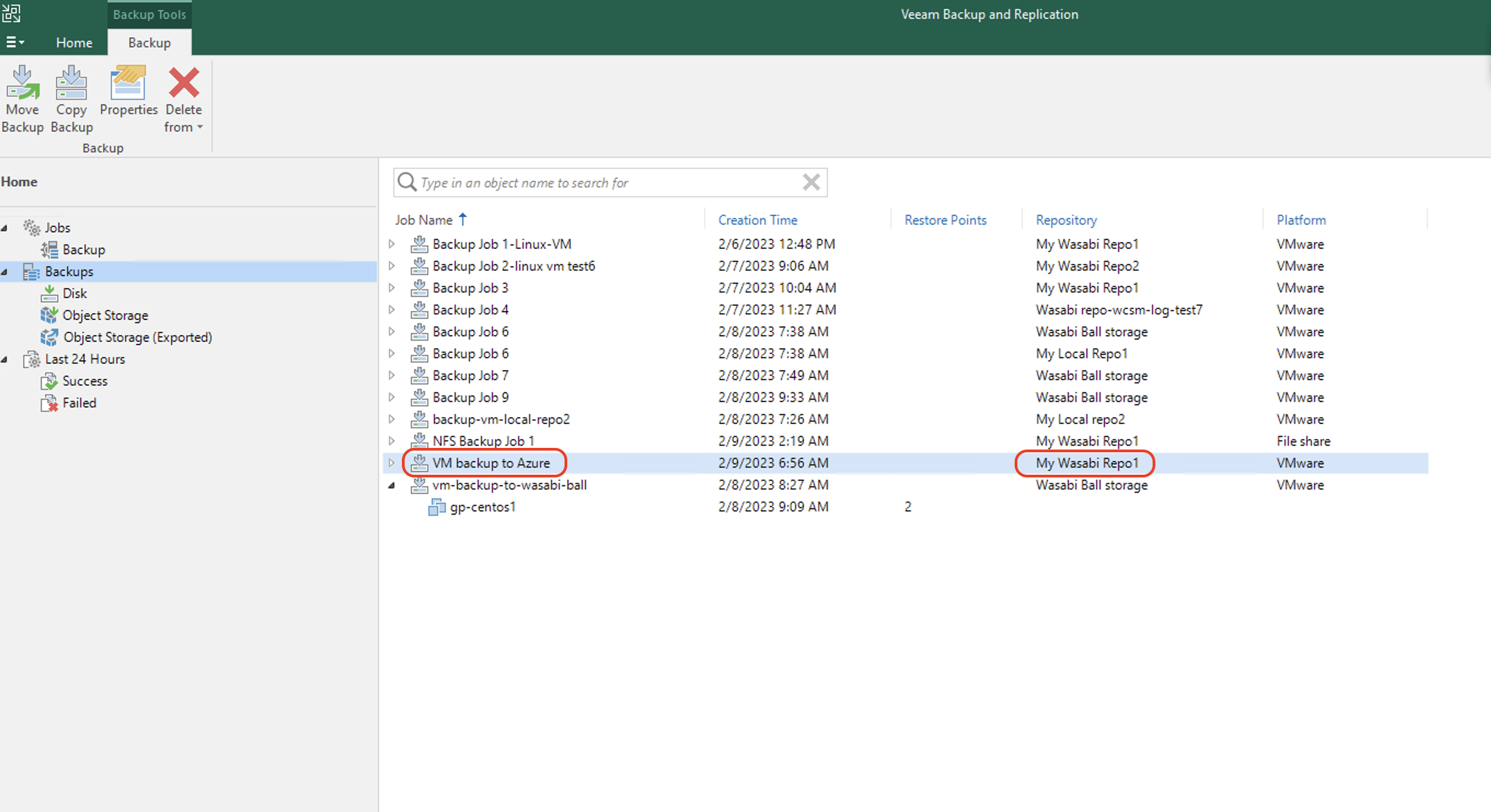Open the Object Storage tree item

(x=105, y=315)
